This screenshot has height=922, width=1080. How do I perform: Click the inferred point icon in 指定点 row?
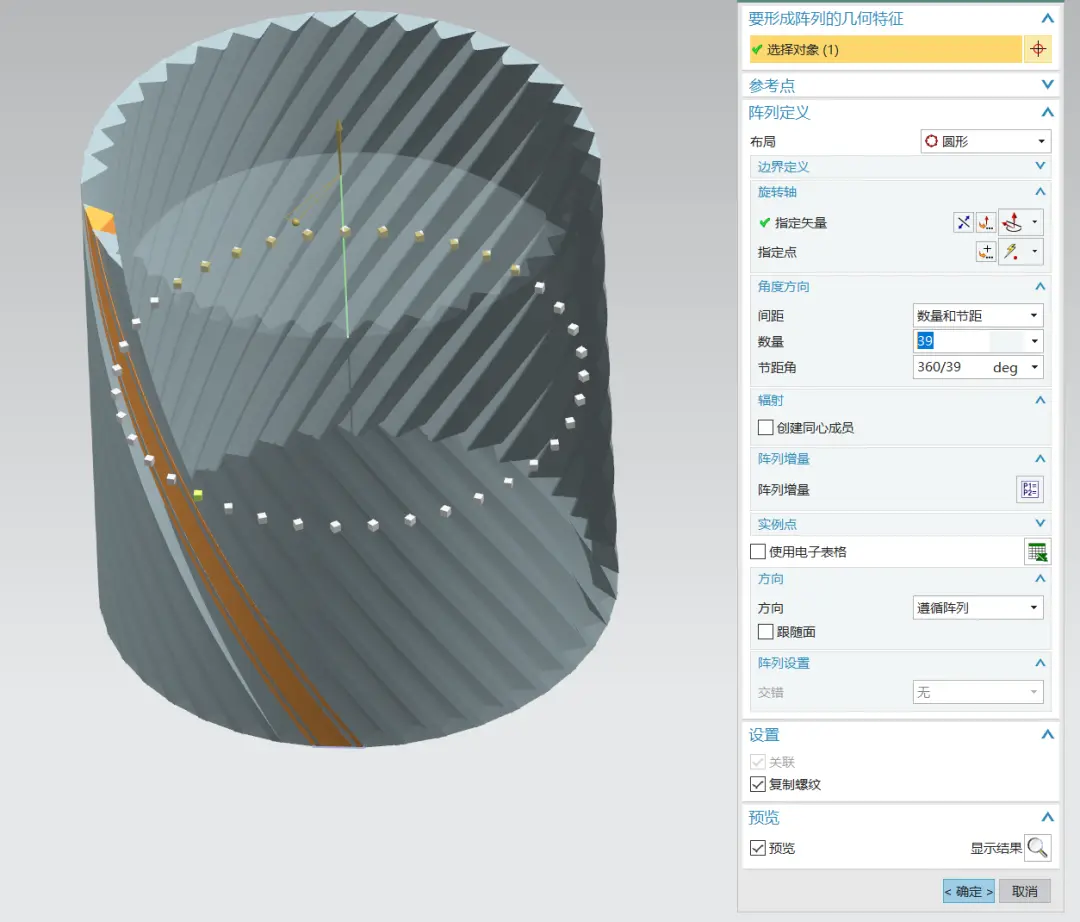tap(1012, 252)
